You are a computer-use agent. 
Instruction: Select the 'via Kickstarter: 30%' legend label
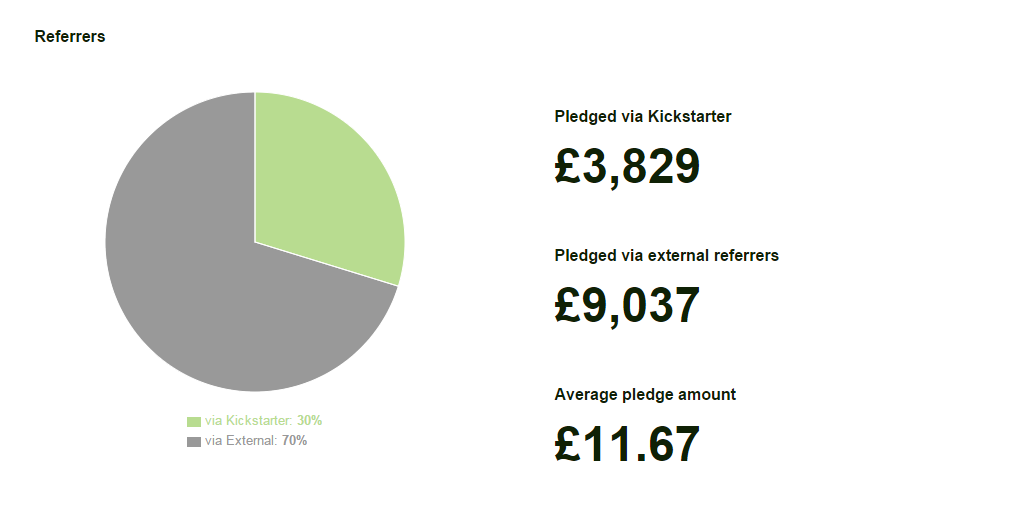[263, 421]
